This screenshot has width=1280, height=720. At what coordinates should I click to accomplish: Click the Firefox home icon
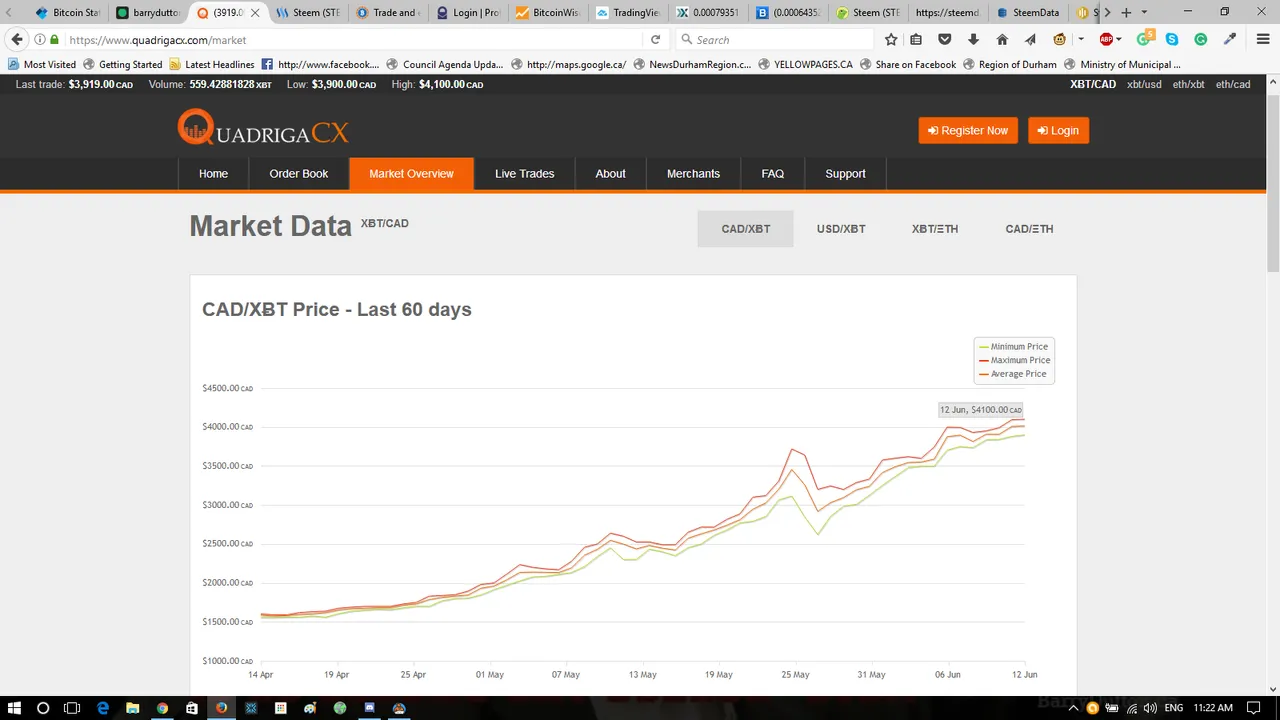1002,40
